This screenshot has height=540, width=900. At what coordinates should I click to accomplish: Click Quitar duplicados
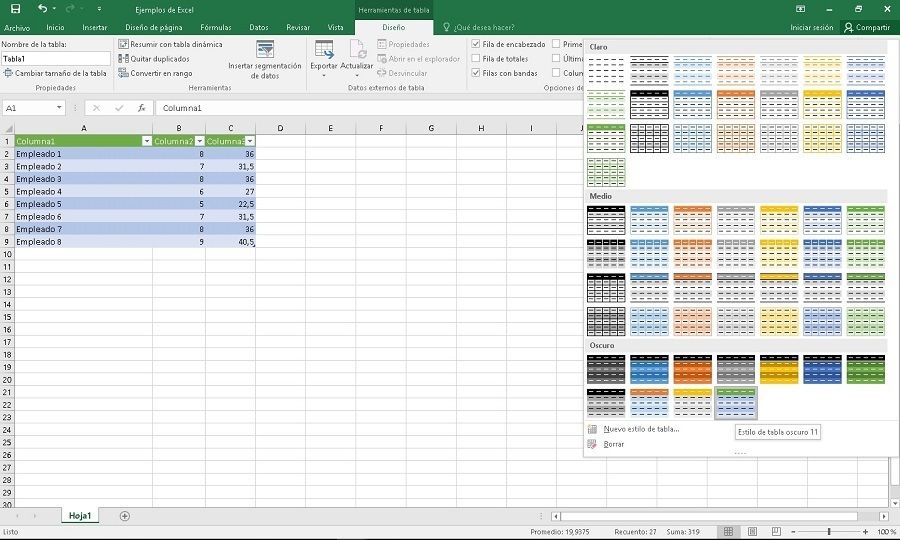pyautogui.click(x=154, y=59)
